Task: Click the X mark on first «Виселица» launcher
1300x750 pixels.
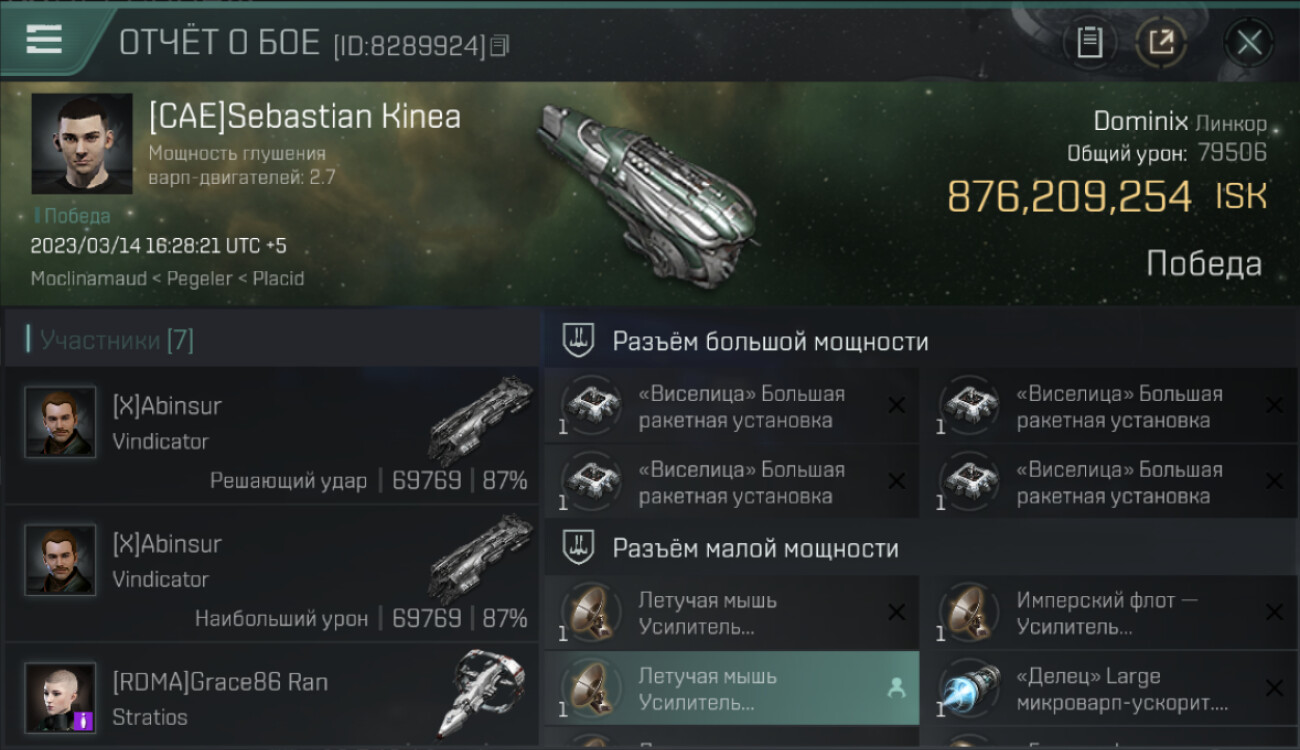Action: (897, 405)
